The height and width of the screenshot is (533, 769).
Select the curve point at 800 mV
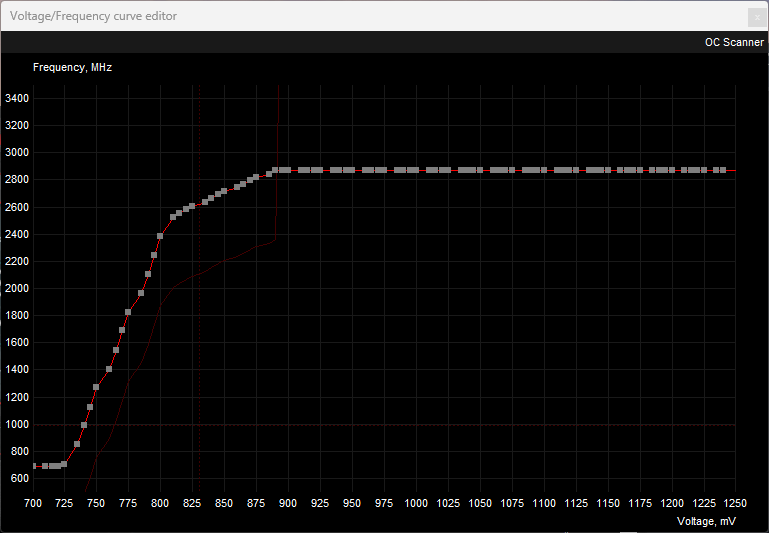point(160,236)
